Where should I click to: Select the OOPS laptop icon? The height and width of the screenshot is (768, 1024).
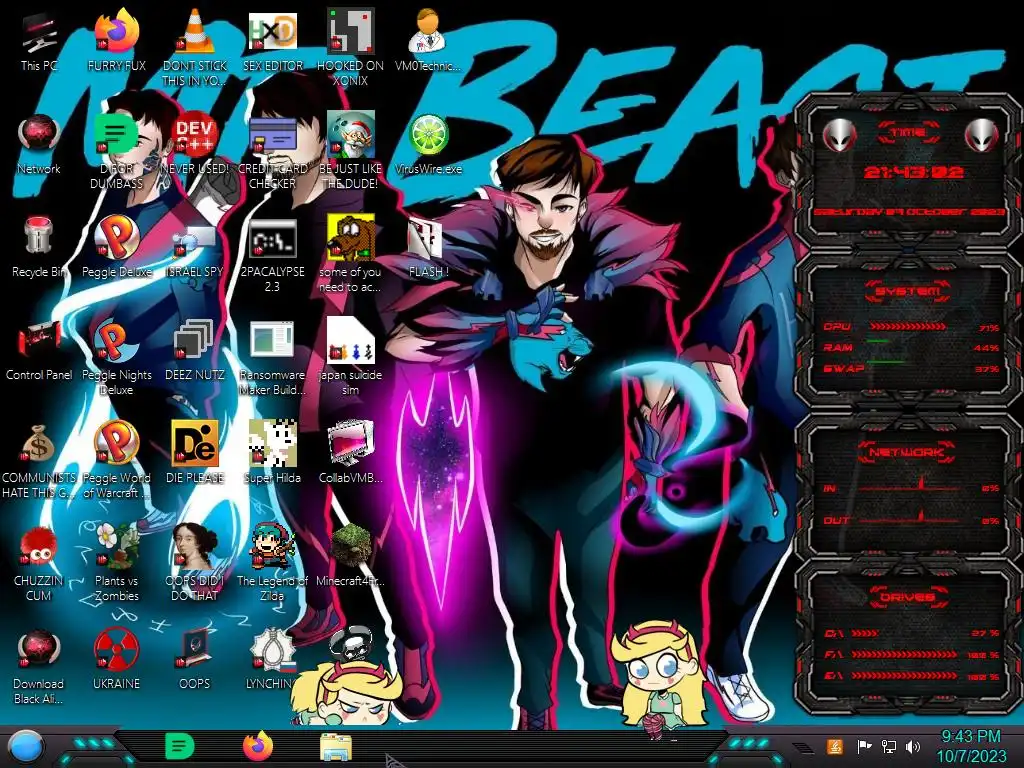point(195,660)
